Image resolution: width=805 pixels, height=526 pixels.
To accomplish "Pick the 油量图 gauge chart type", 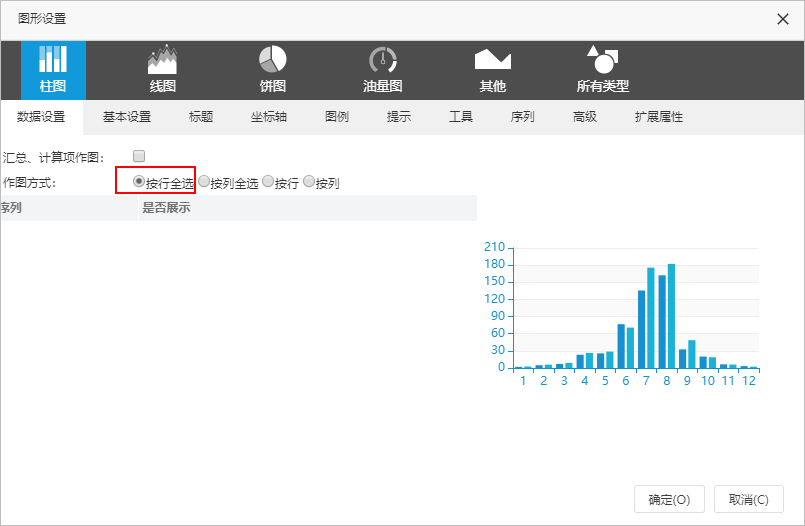I will point(382,70).
